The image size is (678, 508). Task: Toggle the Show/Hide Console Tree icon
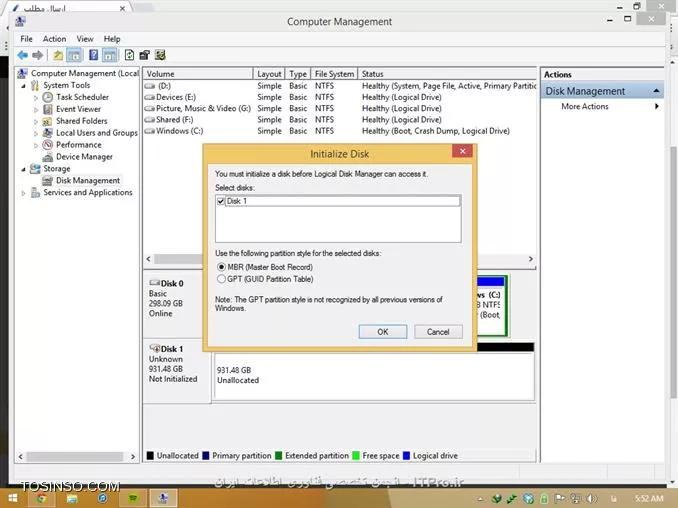click(x=75, y=55)
